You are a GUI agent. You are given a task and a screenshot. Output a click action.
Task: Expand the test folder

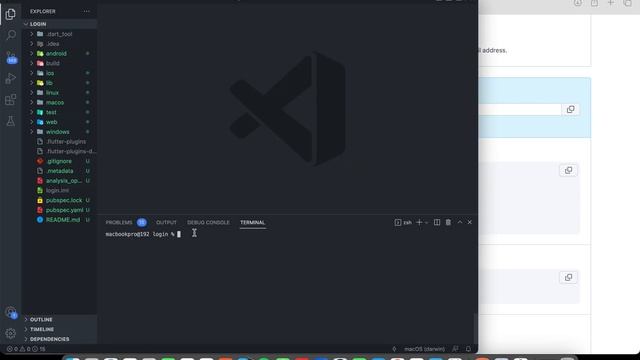click(x=59, y=112)
